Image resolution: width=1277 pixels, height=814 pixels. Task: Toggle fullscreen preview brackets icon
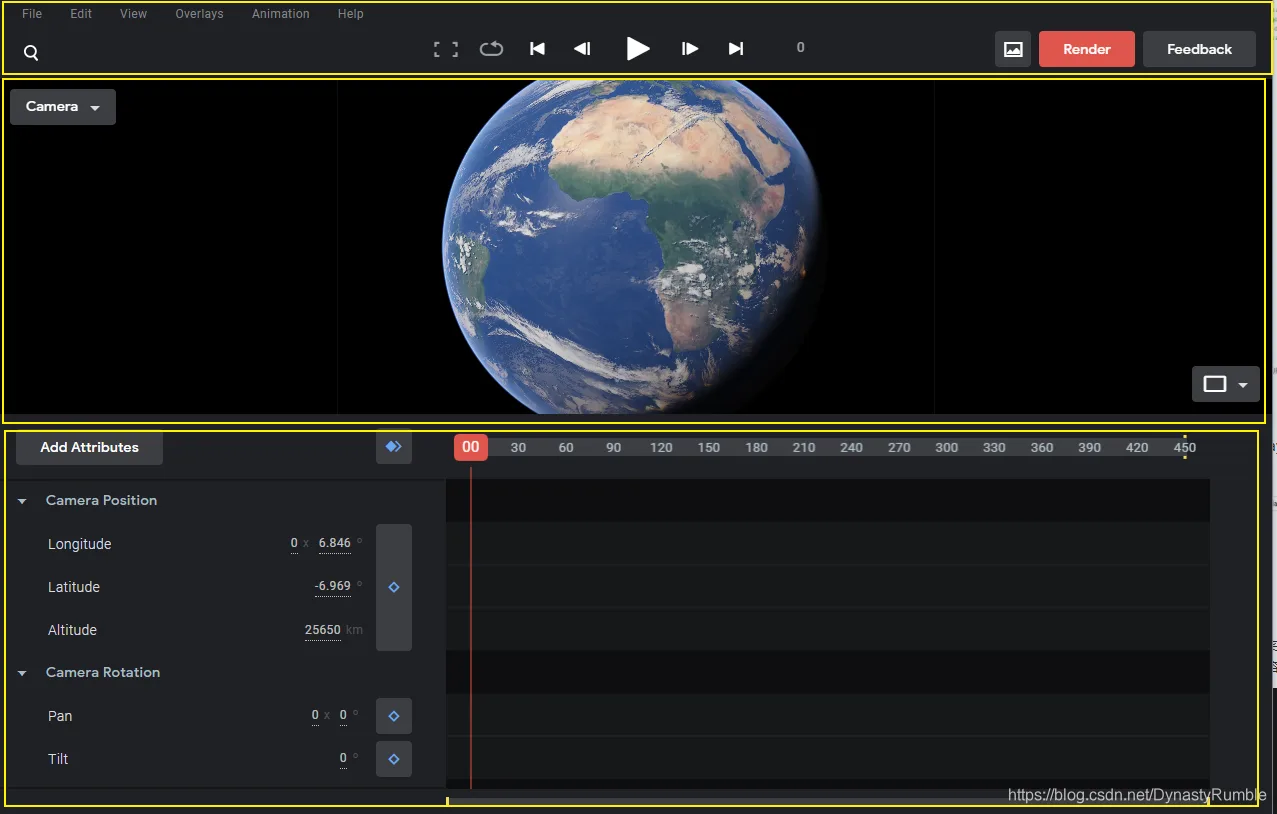pyautogui.click(x=446, y=49)
